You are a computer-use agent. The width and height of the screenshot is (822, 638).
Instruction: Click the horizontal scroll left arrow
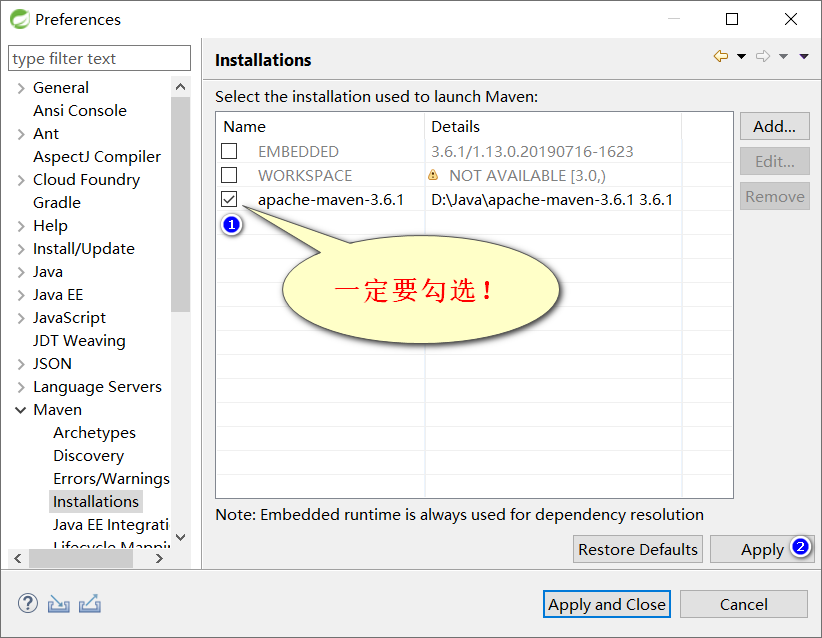coord(18,558)
